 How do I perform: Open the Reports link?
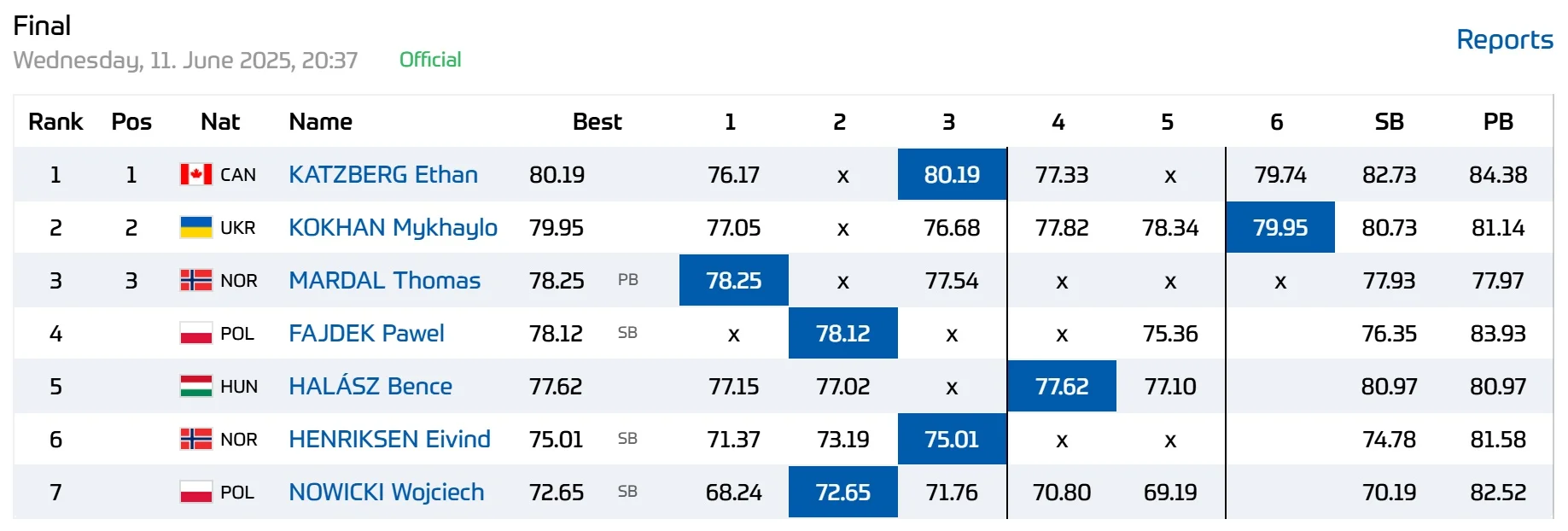1504,39
